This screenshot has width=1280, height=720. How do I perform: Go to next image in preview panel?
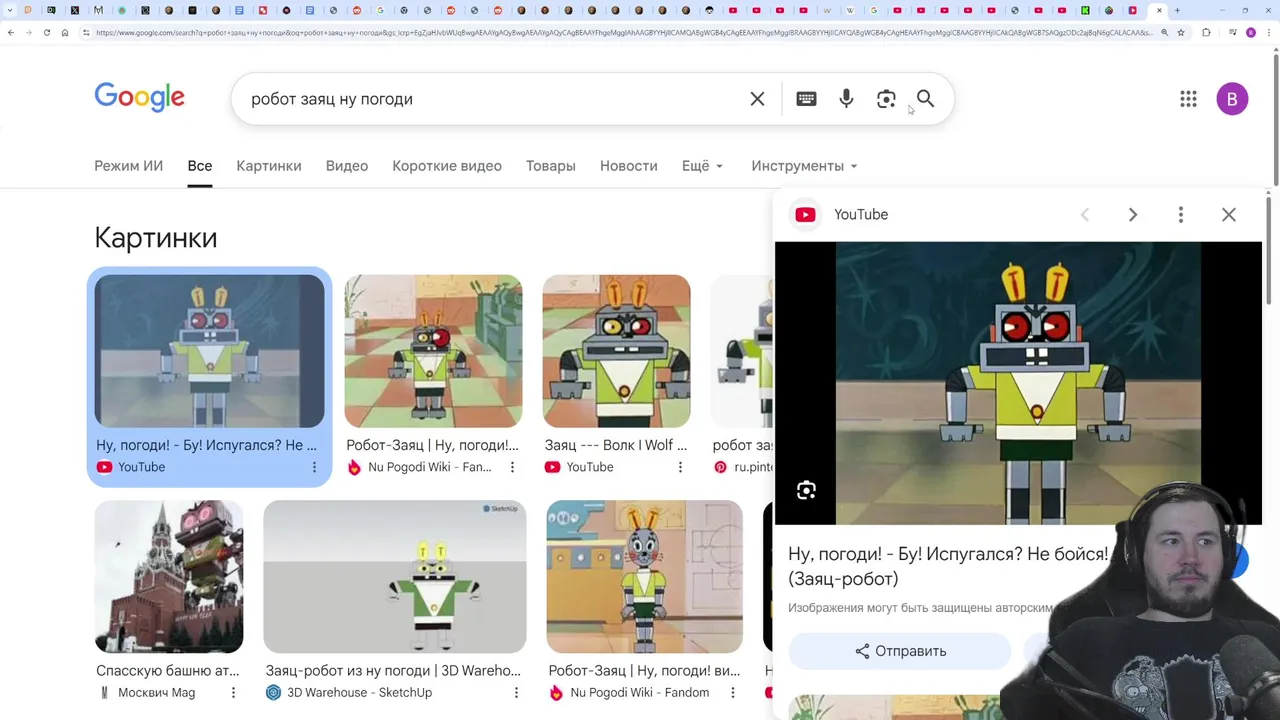[1133, 215]
